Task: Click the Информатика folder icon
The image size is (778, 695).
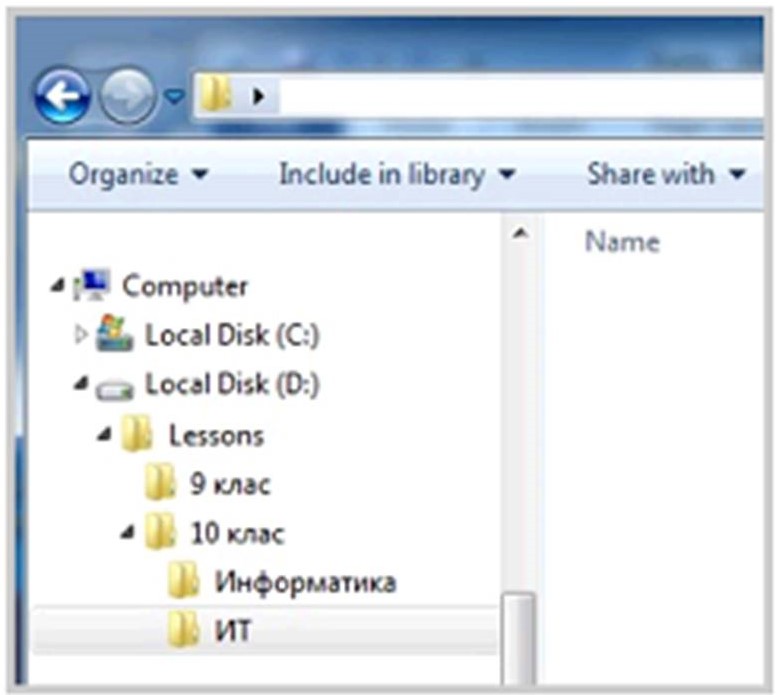Action: coord(183,581)
